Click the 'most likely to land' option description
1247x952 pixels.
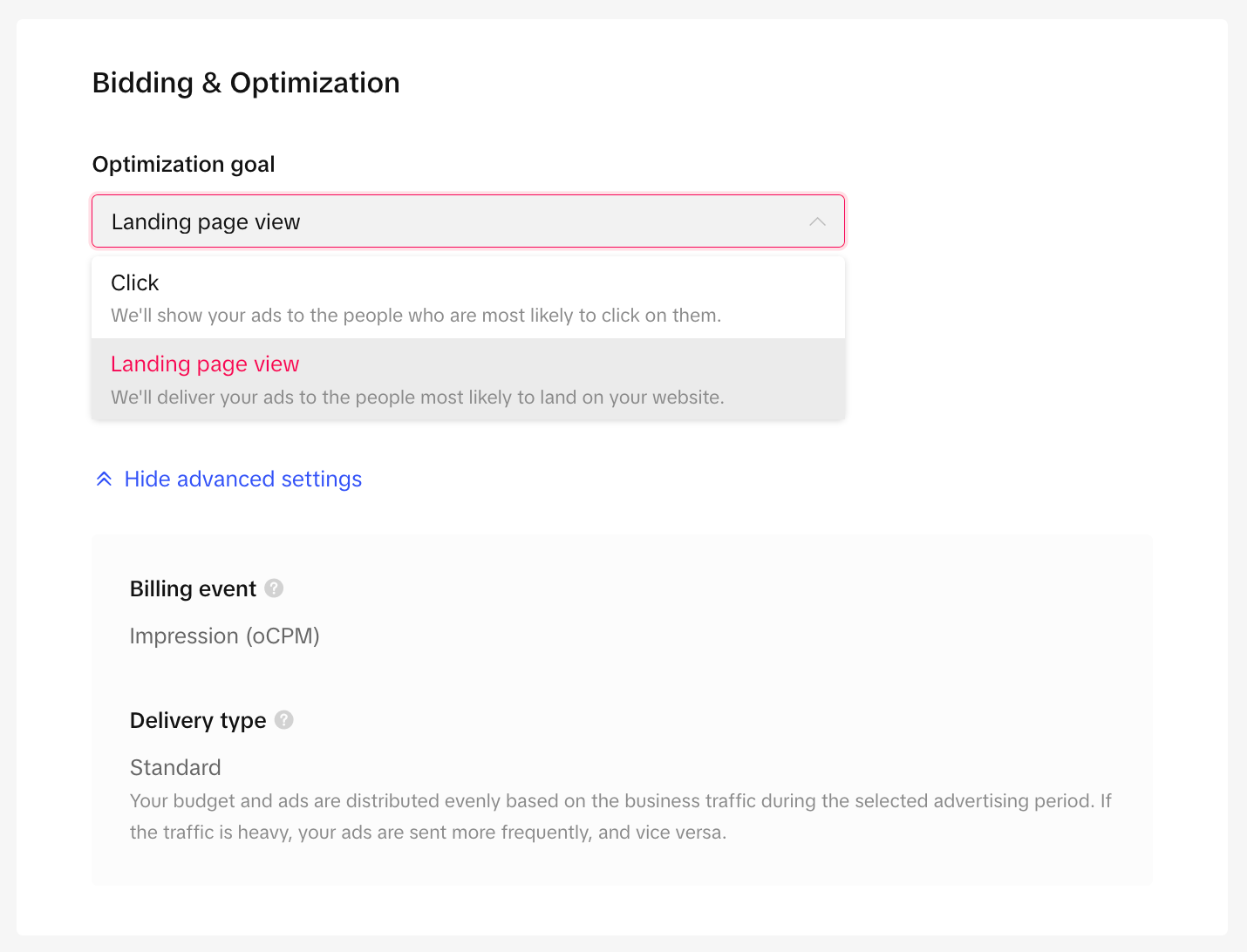coord(417,398)
